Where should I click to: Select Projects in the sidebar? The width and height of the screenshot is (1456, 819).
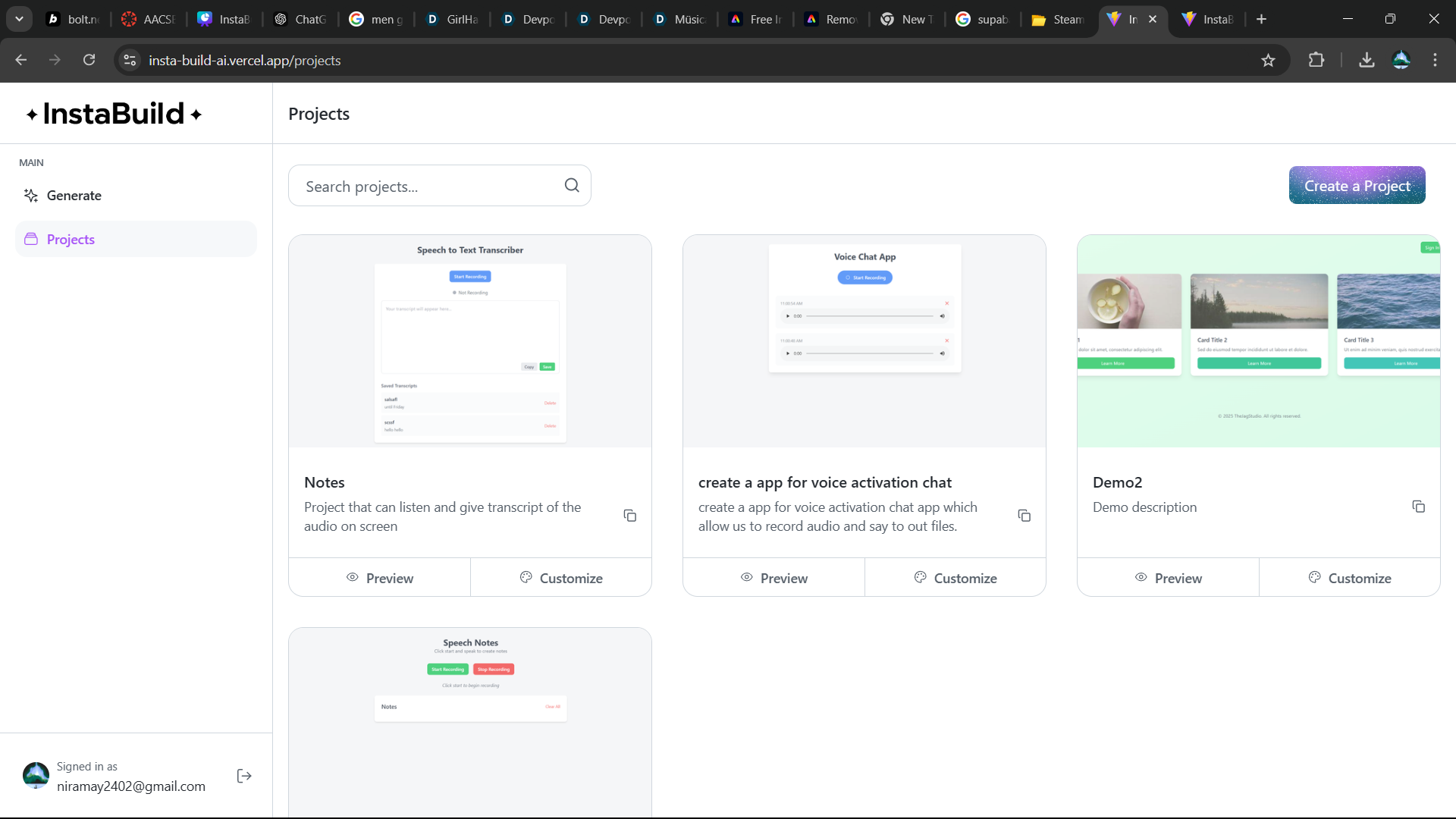tap(71, 240)
